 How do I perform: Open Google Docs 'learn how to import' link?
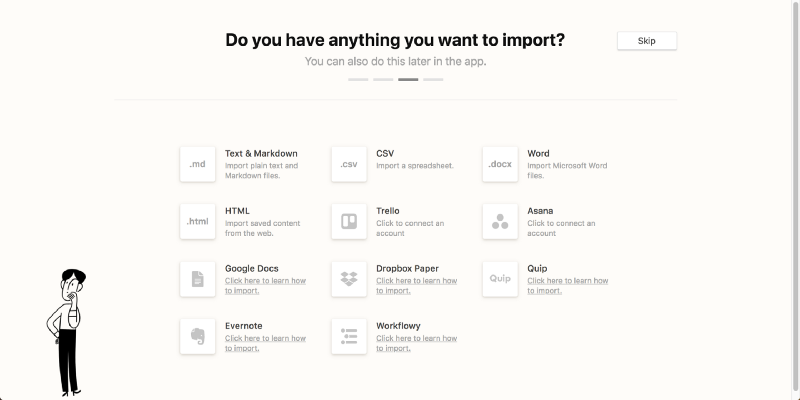pos(265,286)
